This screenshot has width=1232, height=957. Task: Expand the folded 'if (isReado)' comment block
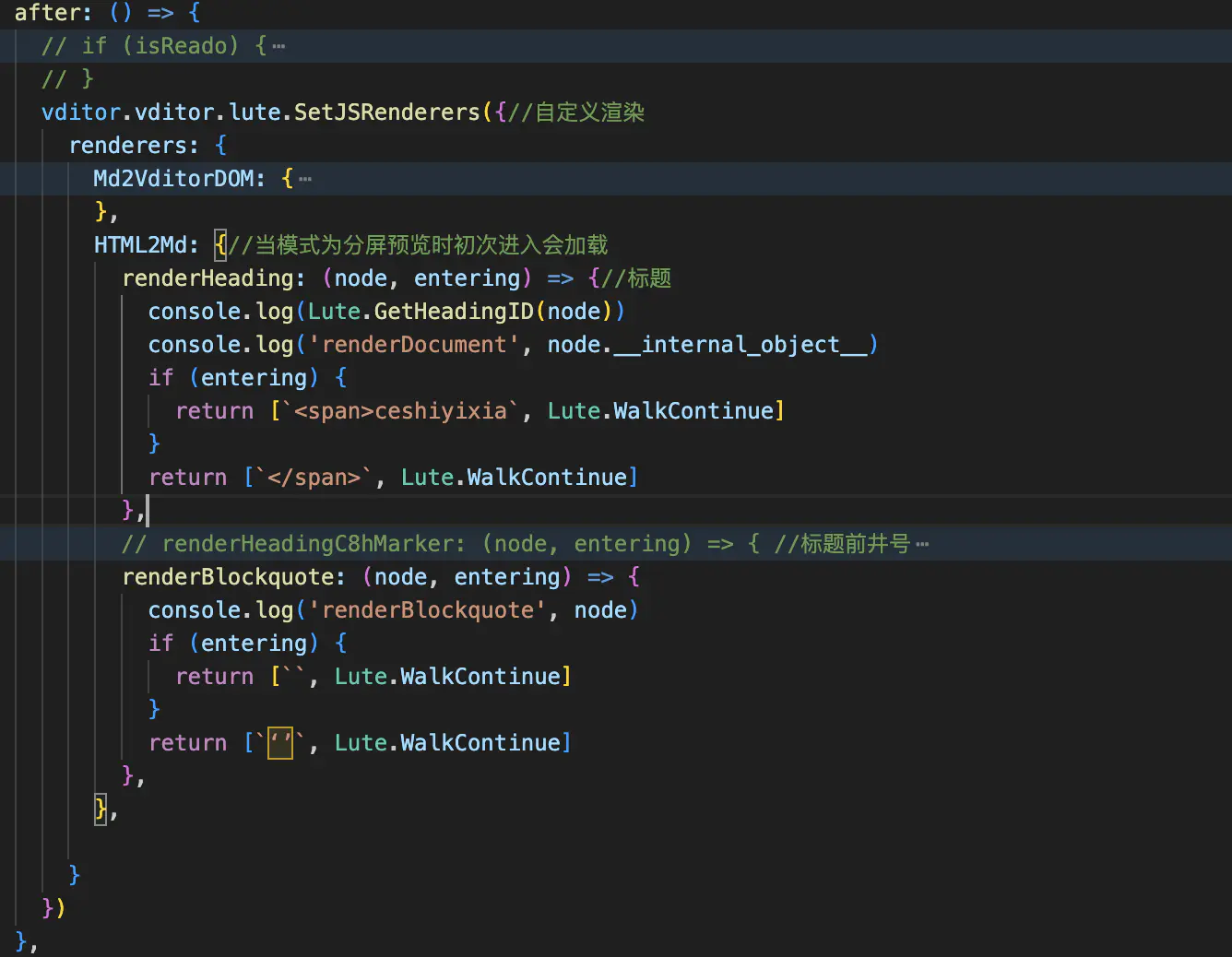(x=278, y=46)
